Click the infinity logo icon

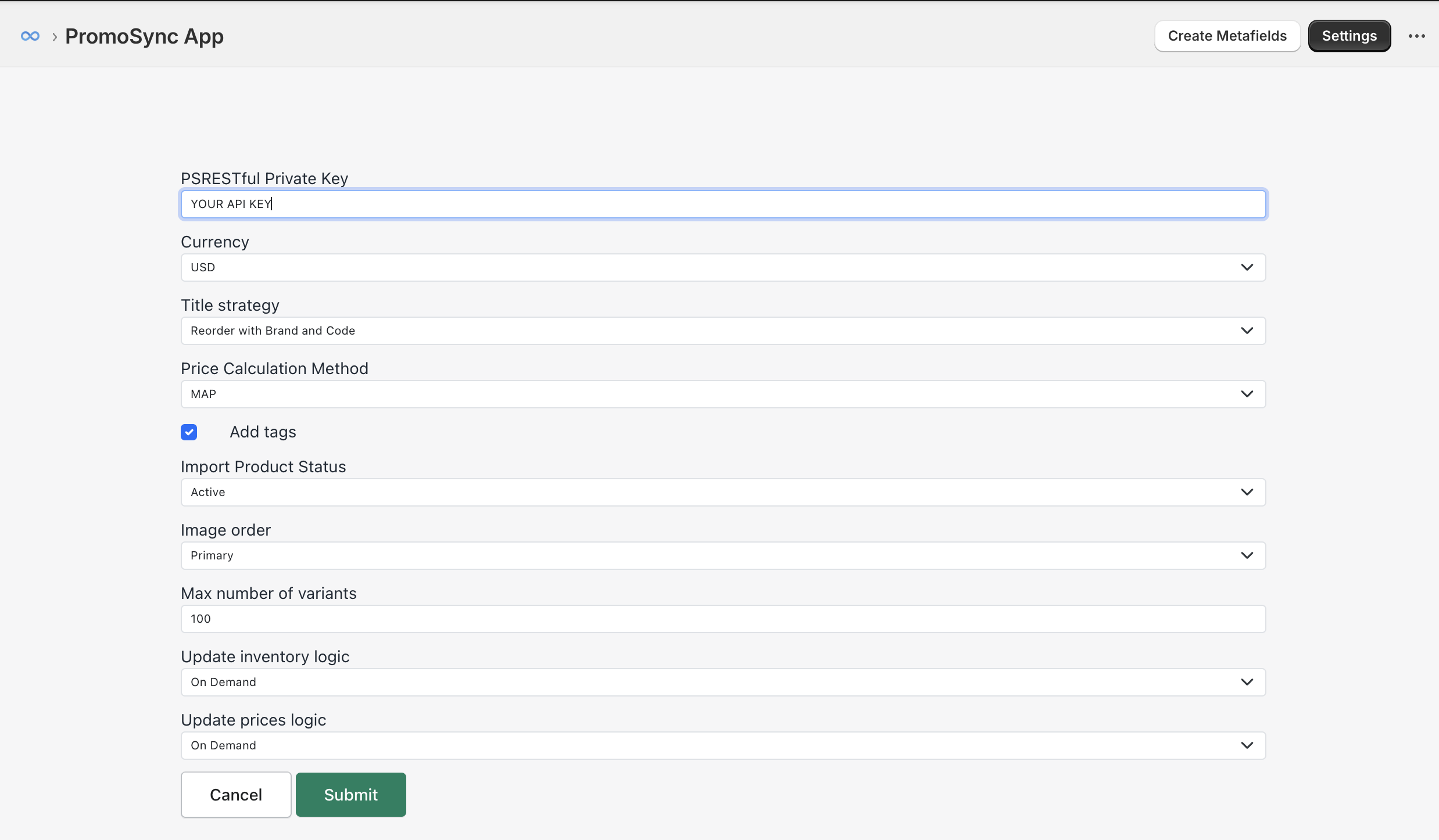click(30, 36)
